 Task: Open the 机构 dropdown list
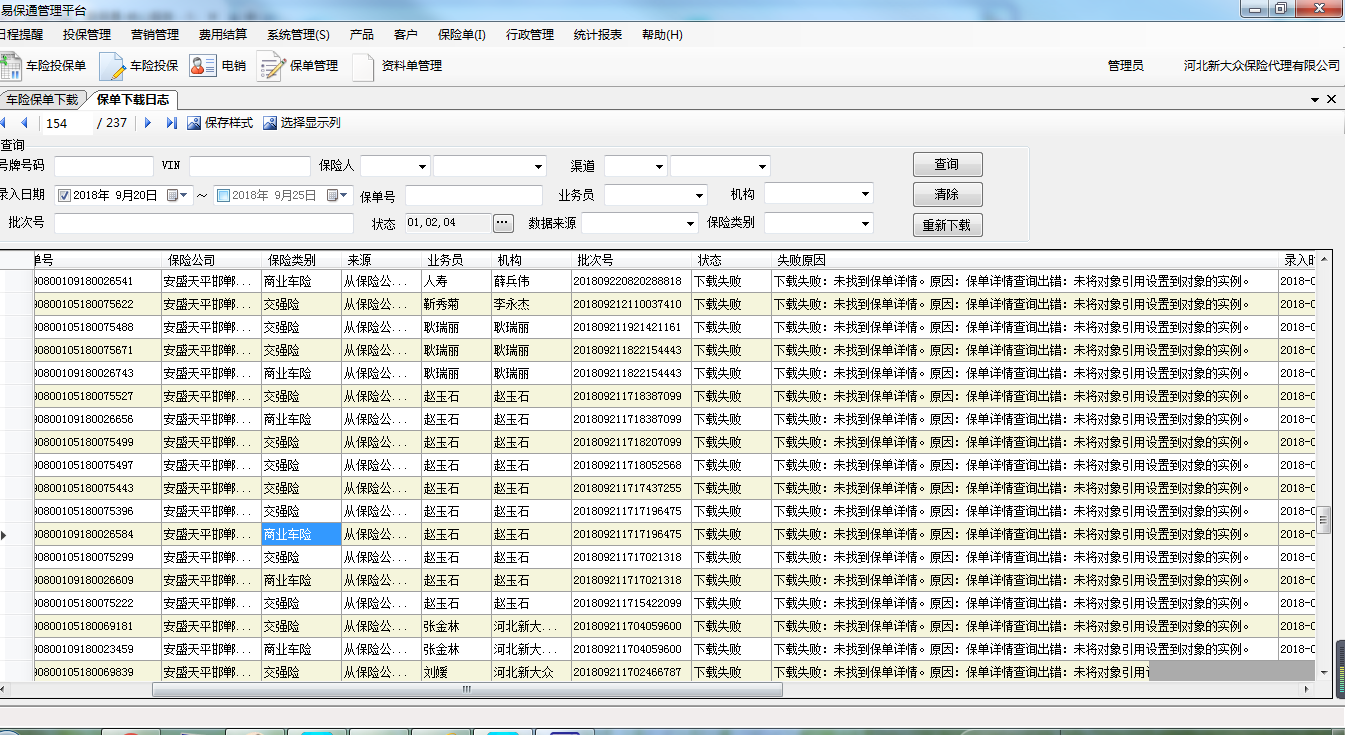(865, 194)
